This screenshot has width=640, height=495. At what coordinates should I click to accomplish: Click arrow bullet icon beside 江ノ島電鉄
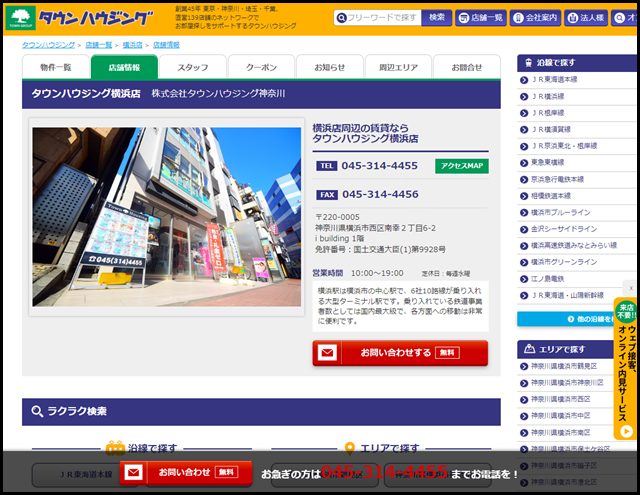point(524,279)
